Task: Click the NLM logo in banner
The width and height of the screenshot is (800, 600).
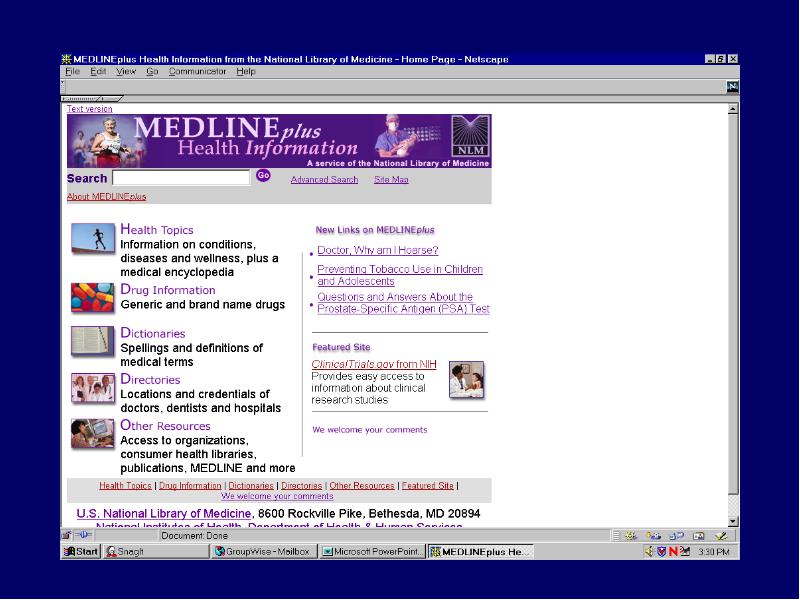Action: (x=470, y=136)
